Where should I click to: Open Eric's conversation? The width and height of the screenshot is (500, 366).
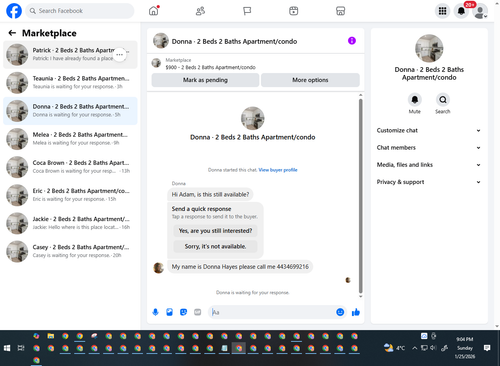tap(70, 195)
